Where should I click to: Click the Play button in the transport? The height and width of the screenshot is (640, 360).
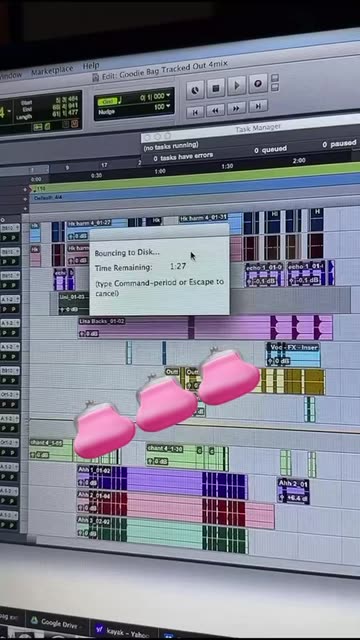coord(237,86)
